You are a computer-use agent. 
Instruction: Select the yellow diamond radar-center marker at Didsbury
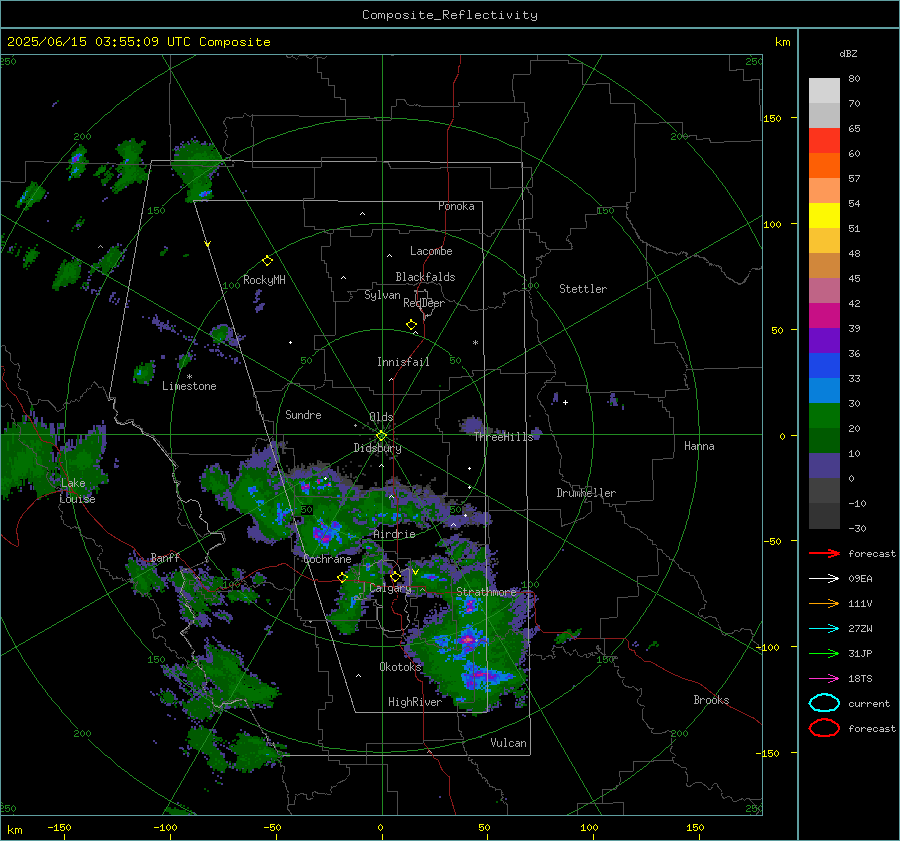click(381, 436)
